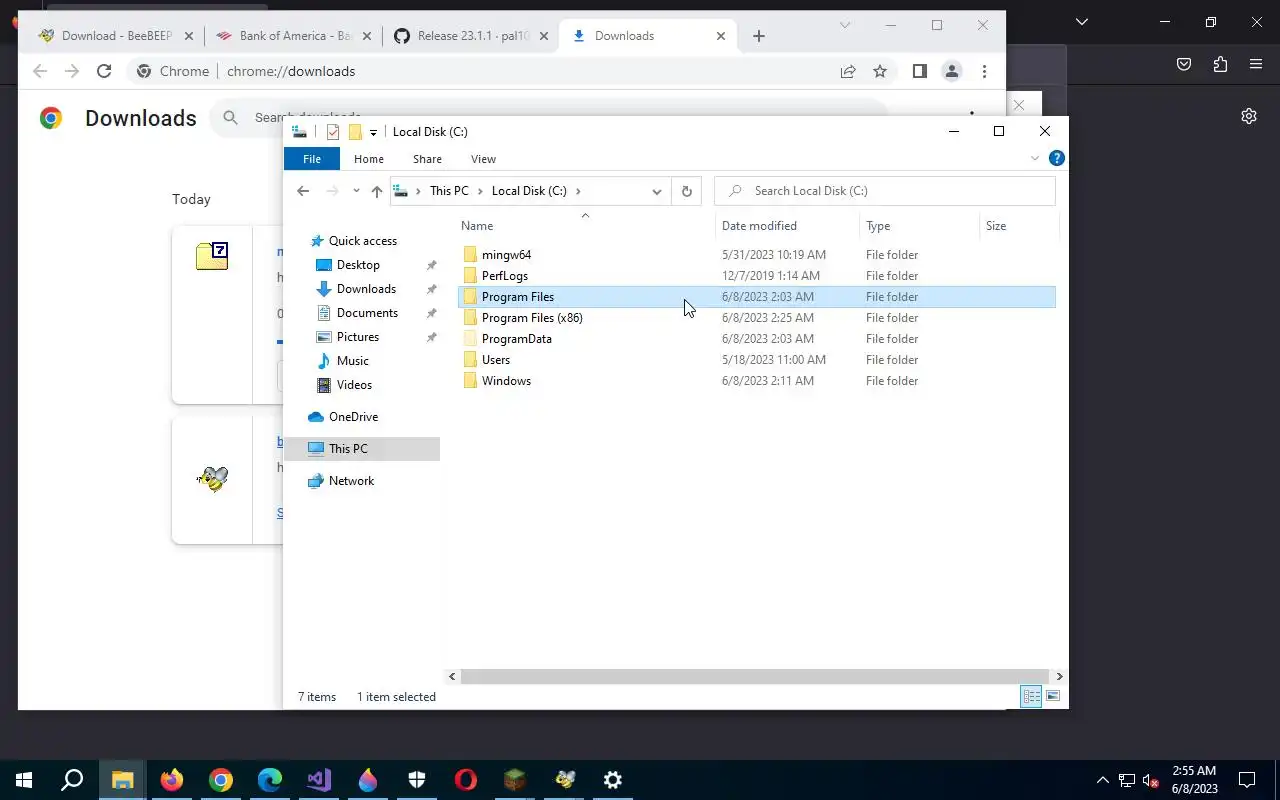Screen dimensions: 1280x800
Task: Open Chrome profile avatar icon
Action: (952, 71)
